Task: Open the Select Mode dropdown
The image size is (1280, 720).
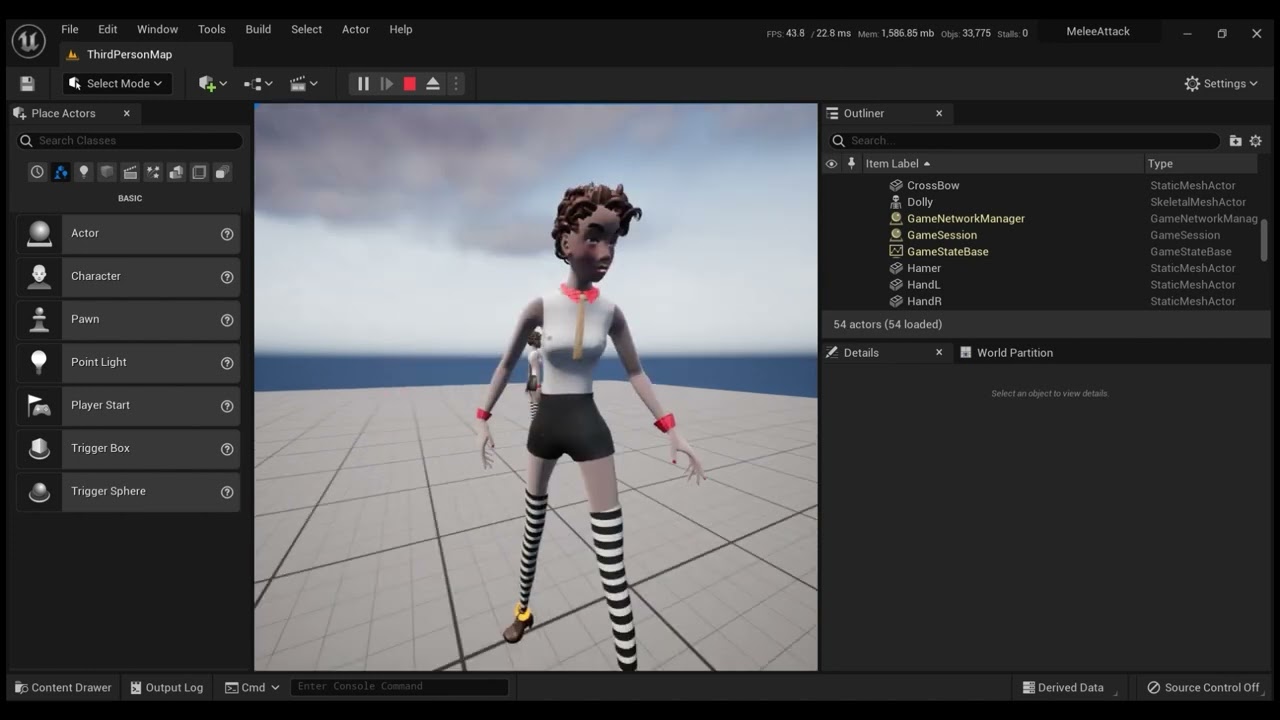Action: [117, 84]
